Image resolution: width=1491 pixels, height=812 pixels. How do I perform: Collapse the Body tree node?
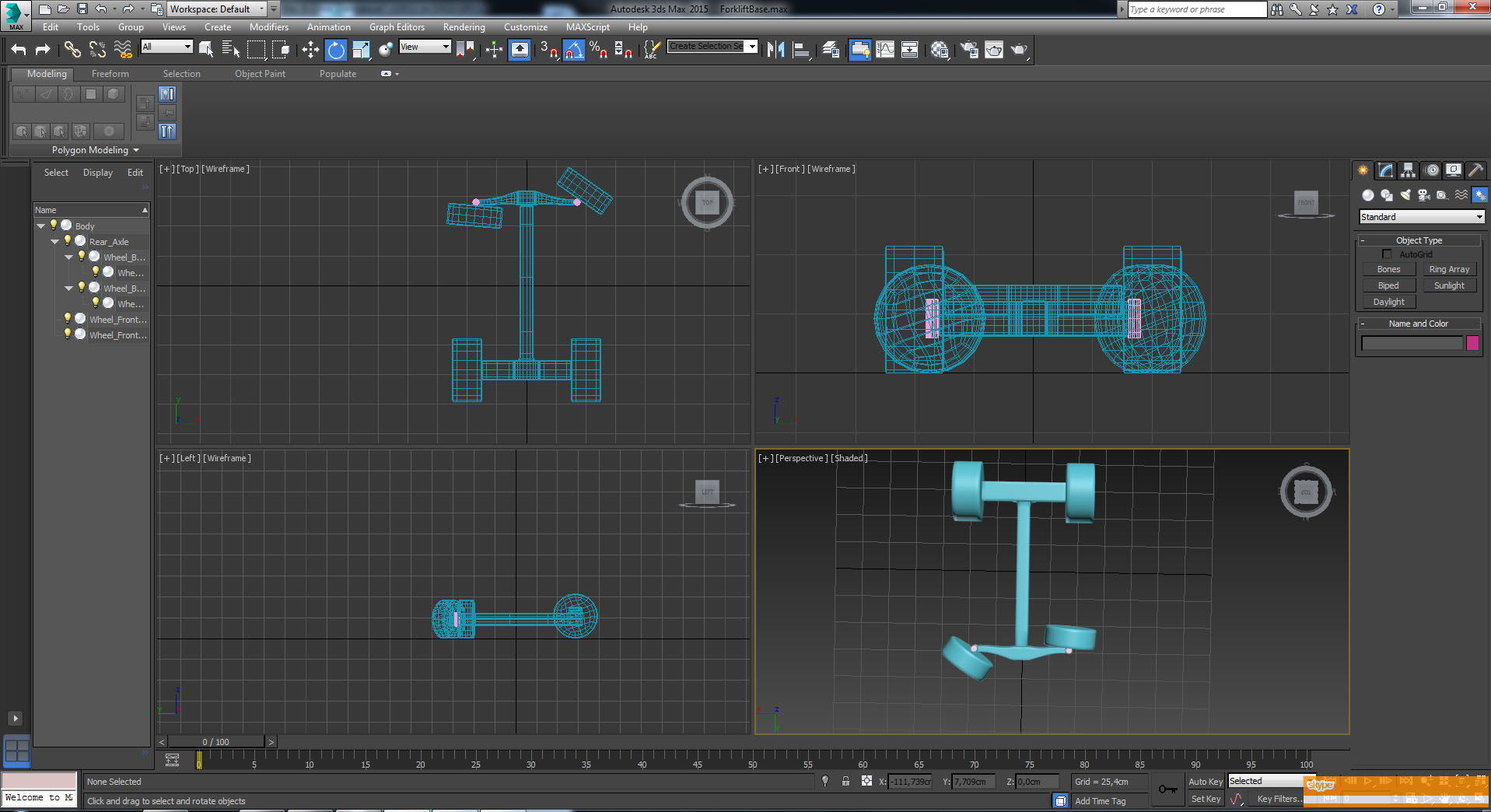pyautogui.click(x=40, y=226)
